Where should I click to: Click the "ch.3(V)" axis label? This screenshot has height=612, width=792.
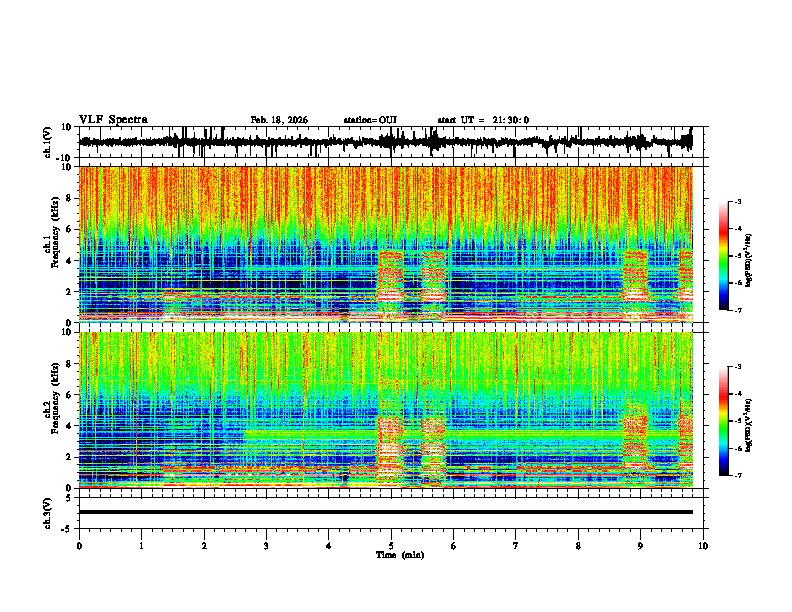[x=48, y=513]
